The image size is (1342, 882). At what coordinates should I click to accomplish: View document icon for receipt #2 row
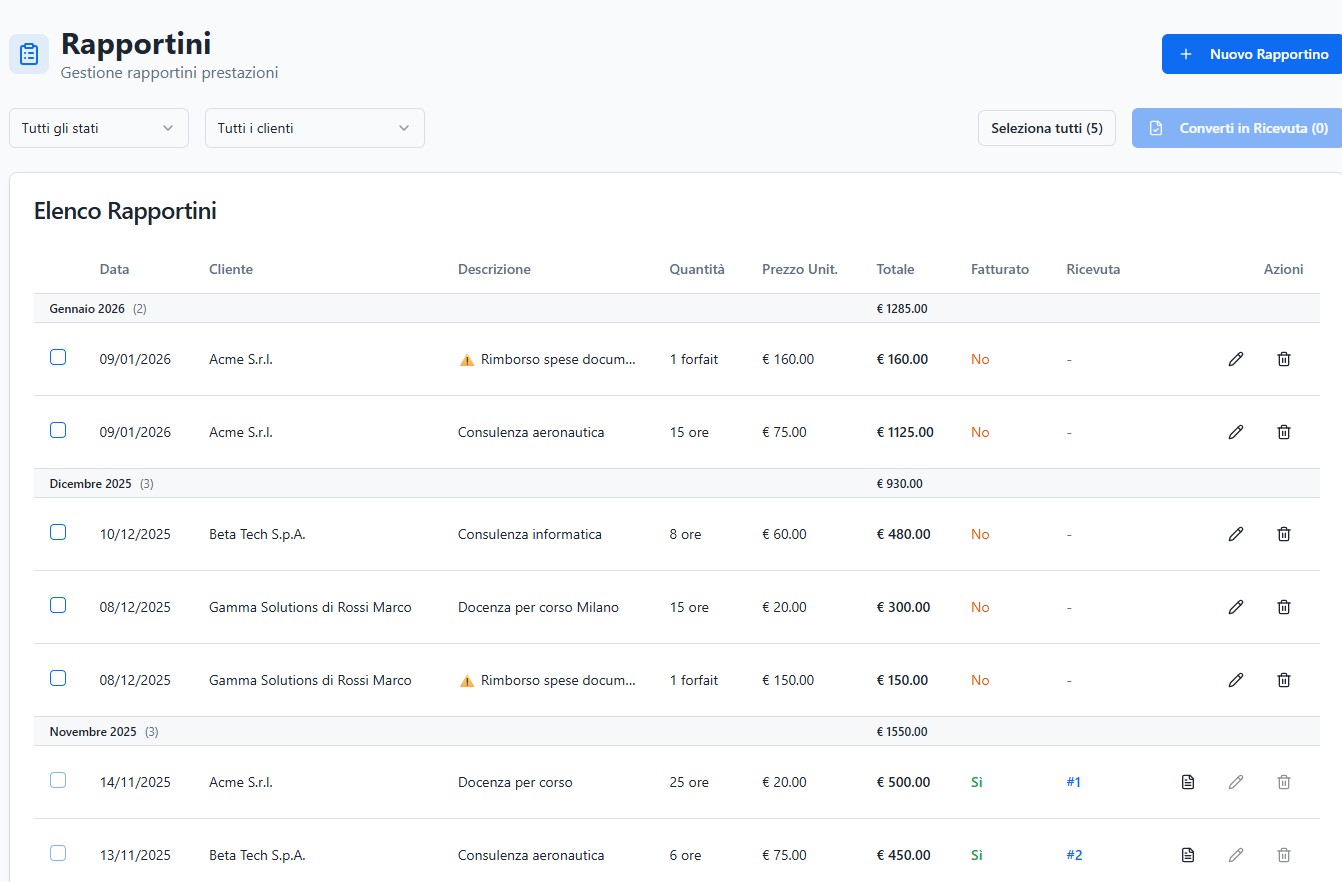click(1187, 855)
